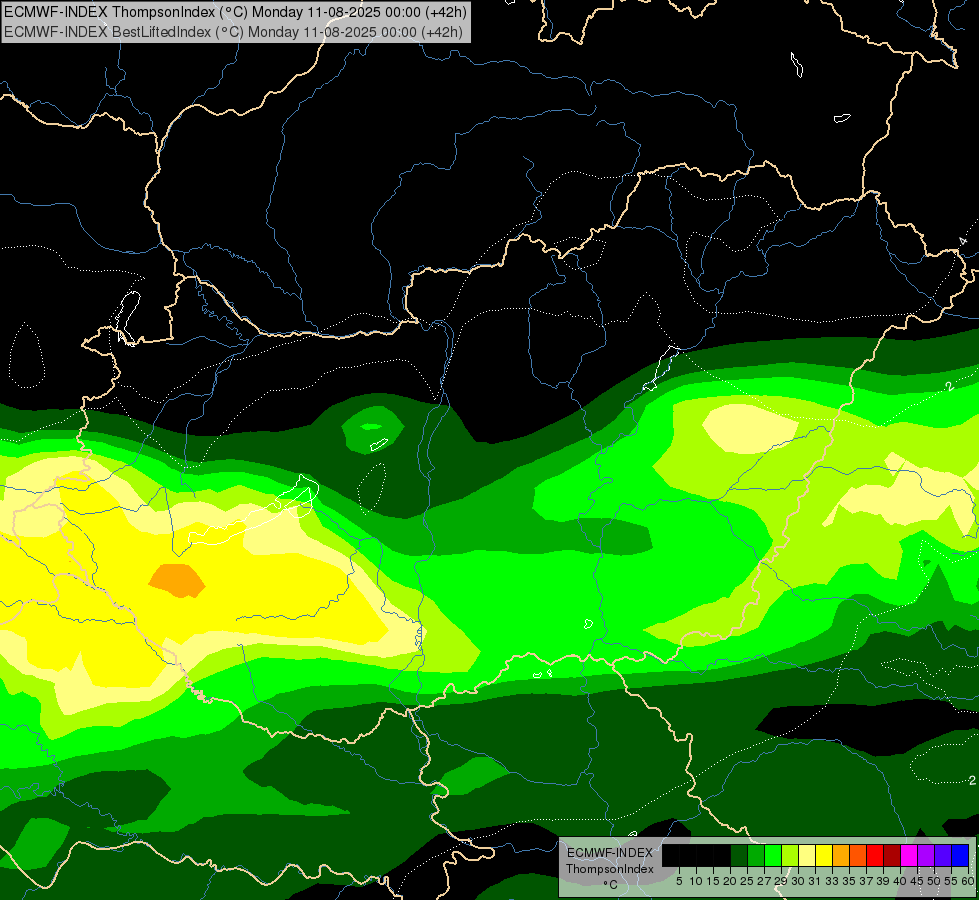This screenshot has height=900, width=979.
Task: Click the legend tick value '45'
Action: pos(917,881)
